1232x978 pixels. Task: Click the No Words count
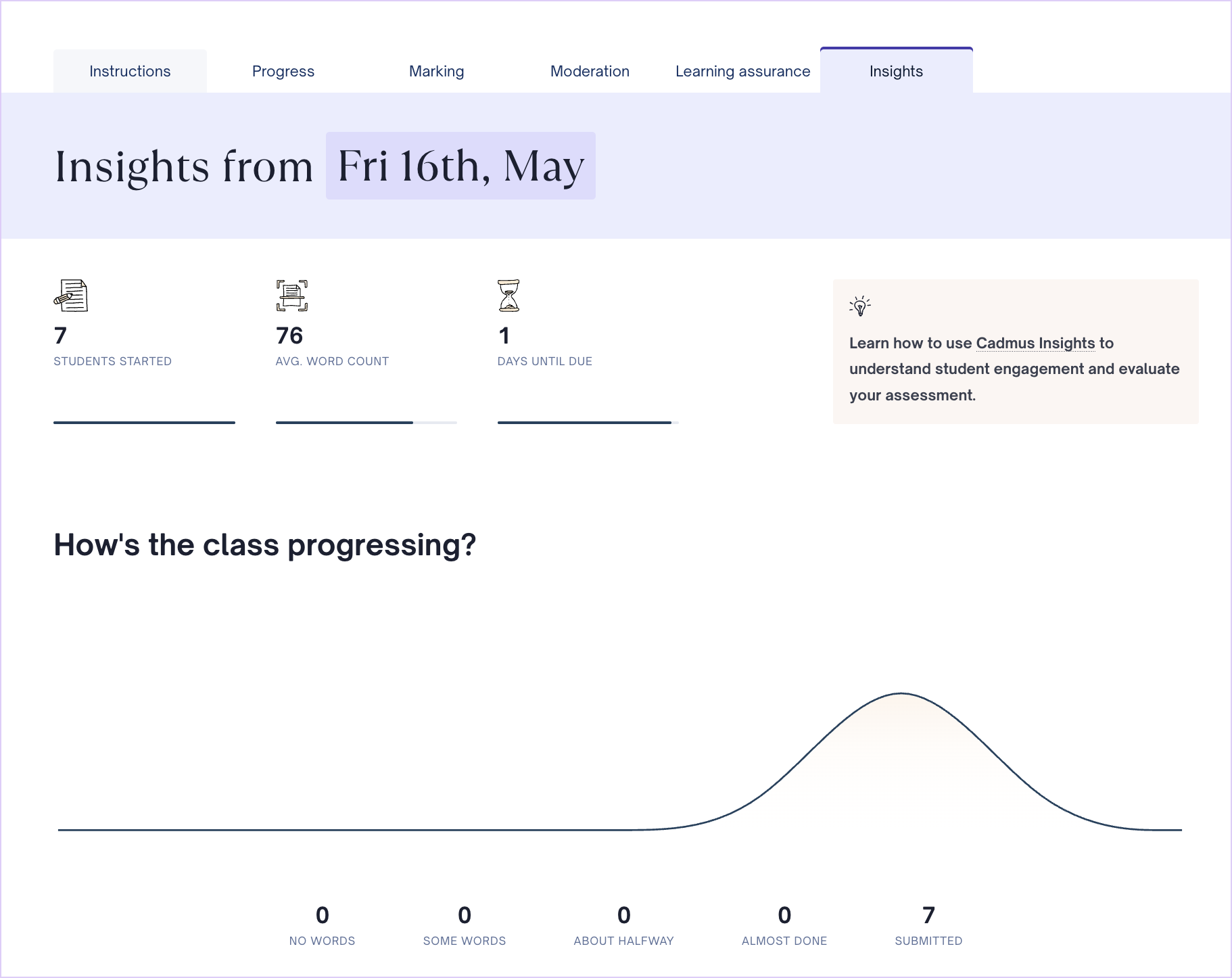click(x=322, y=915)
